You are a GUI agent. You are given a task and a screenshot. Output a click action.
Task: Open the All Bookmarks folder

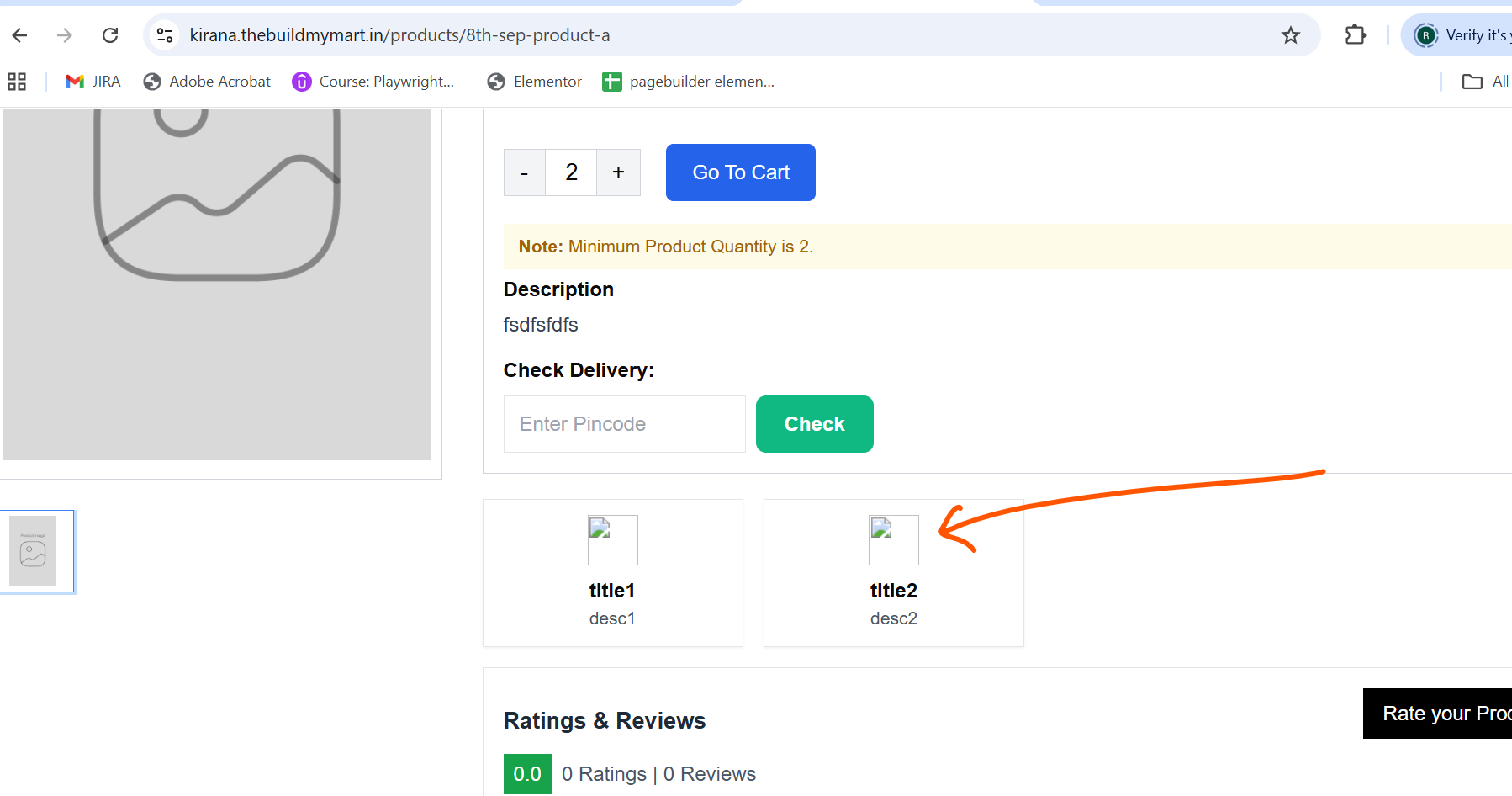pos(1485,82)
